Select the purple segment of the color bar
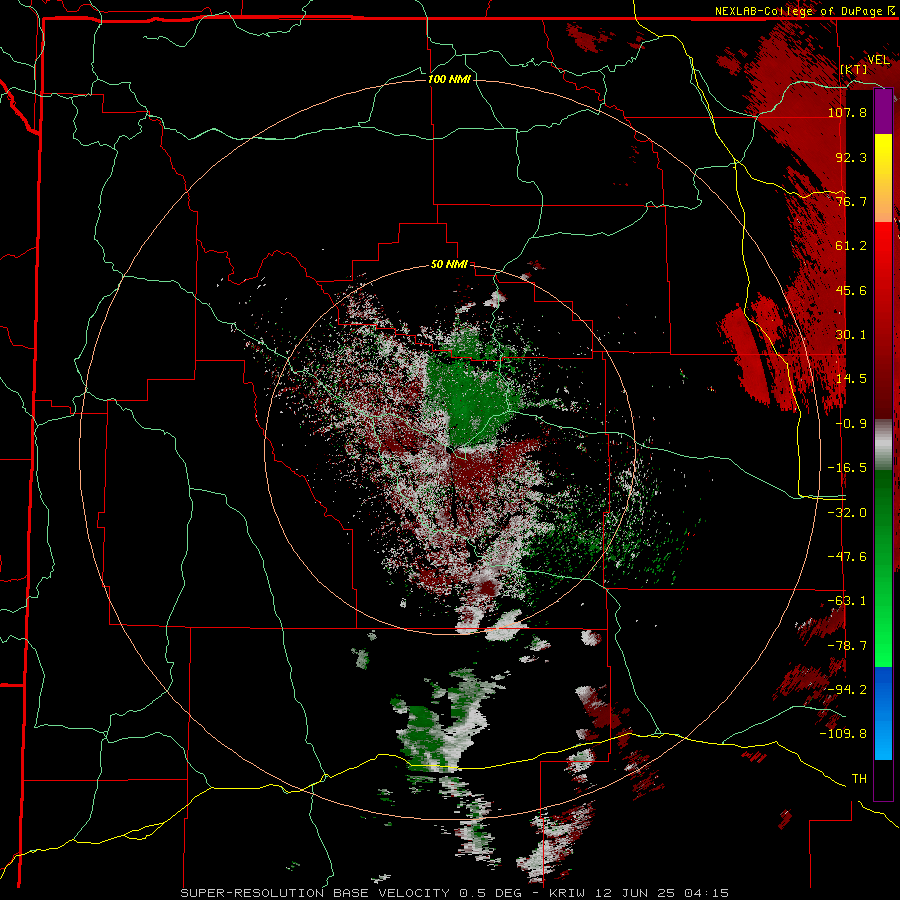The image size is (900, 900). (883, 111)
